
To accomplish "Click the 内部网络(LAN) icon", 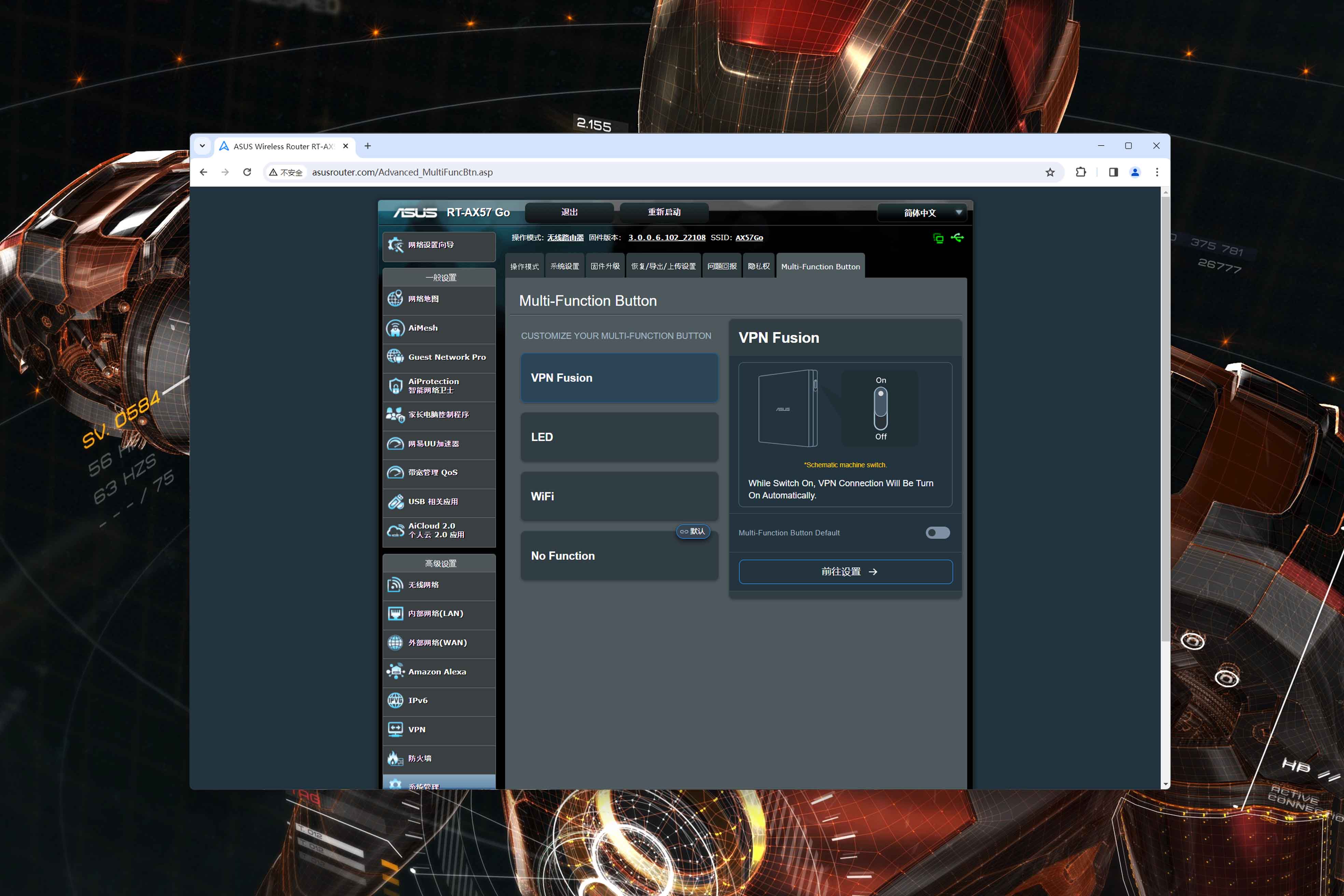I will tap(395, 614).
